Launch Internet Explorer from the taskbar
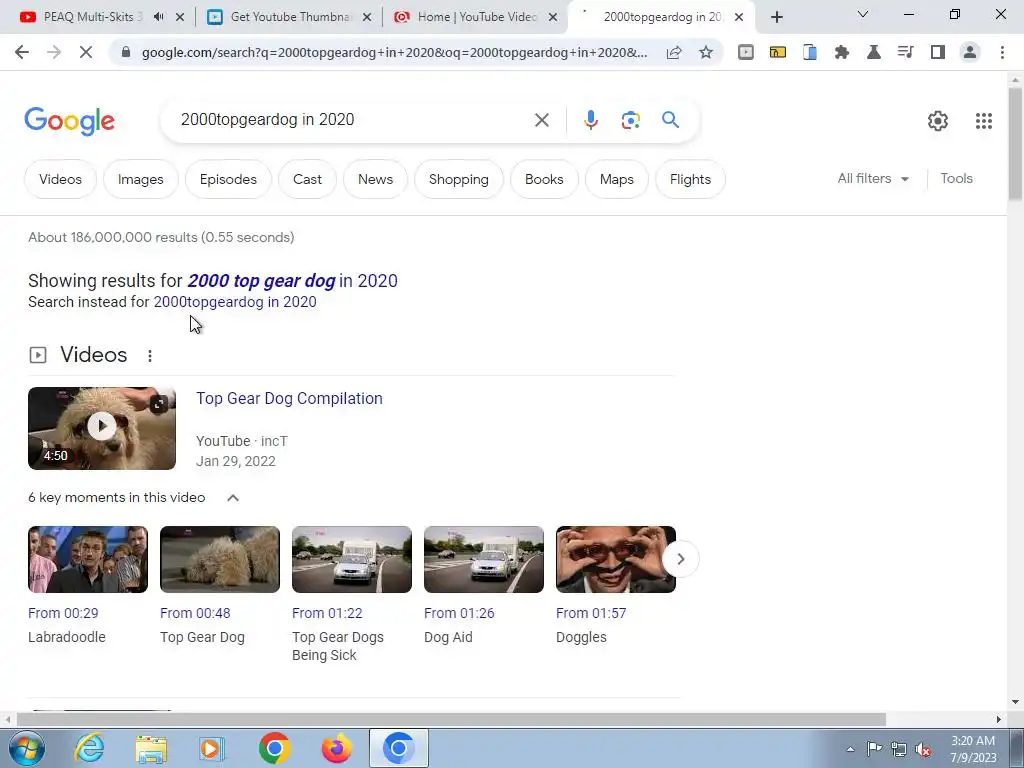The height and width of the screenshot is (768, 1024). 89,748
